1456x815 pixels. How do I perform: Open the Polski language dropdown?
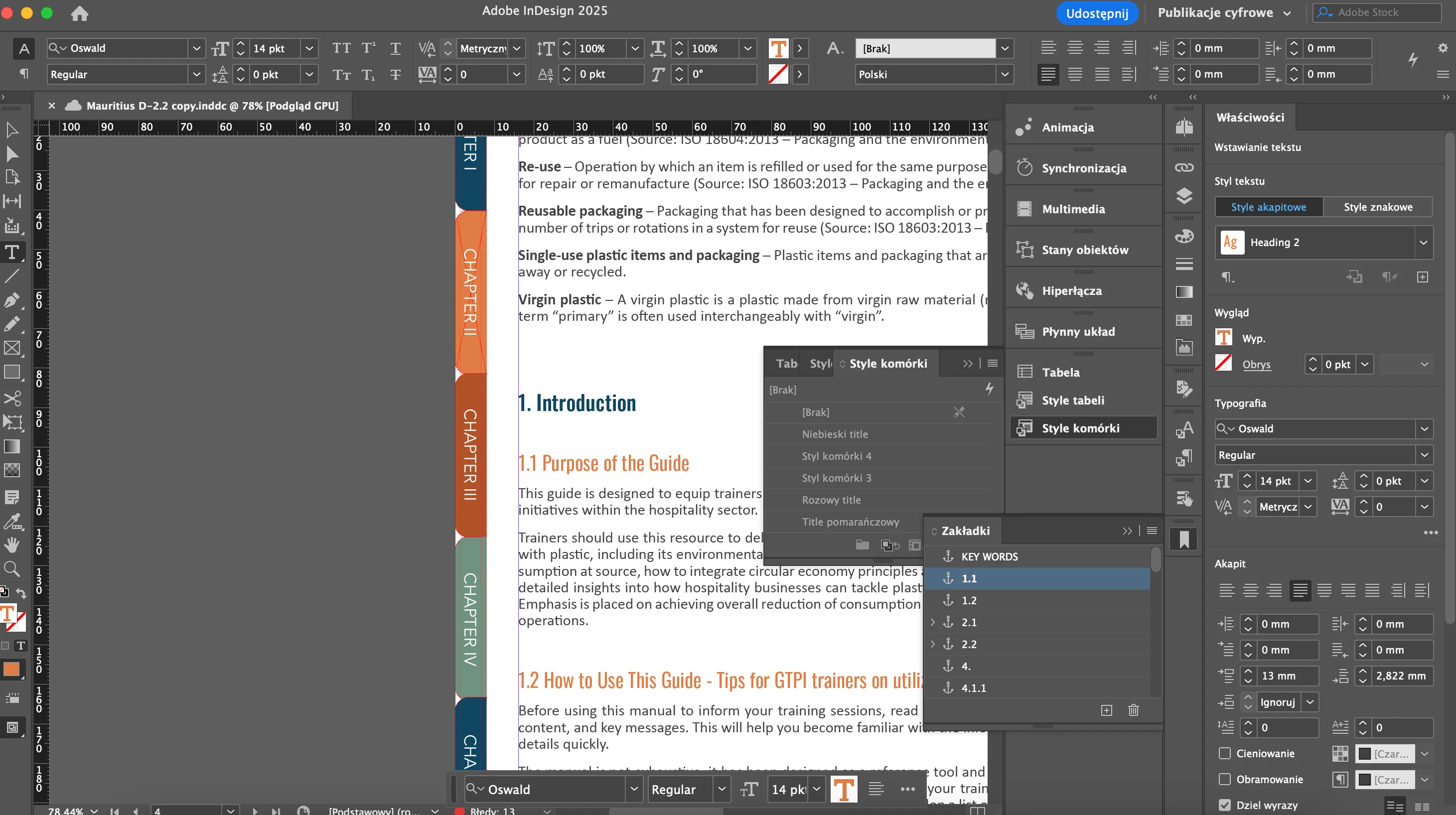(1005, 74)
